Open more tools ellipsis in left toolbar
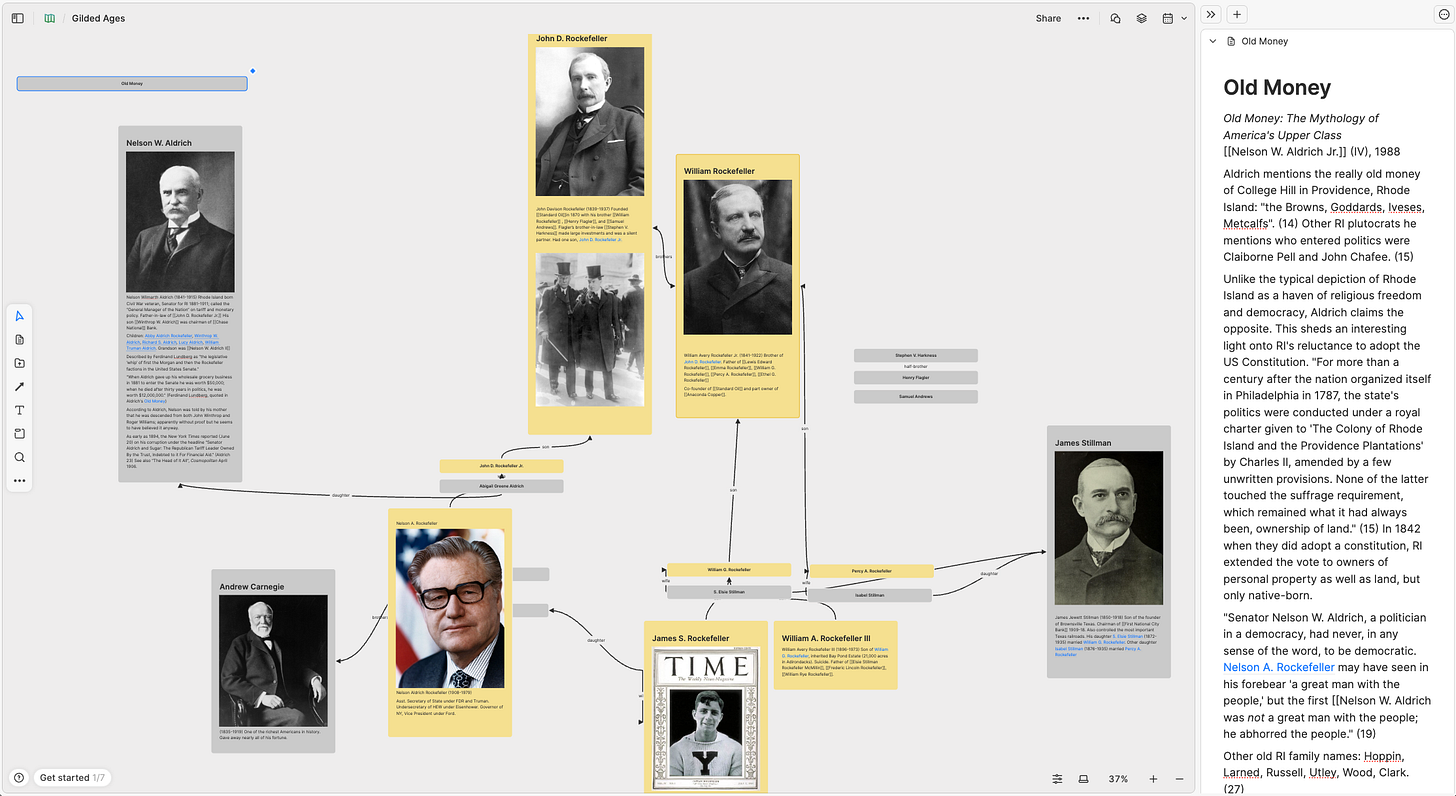The height and width of the screenshot is (796, 1456). 19,481
